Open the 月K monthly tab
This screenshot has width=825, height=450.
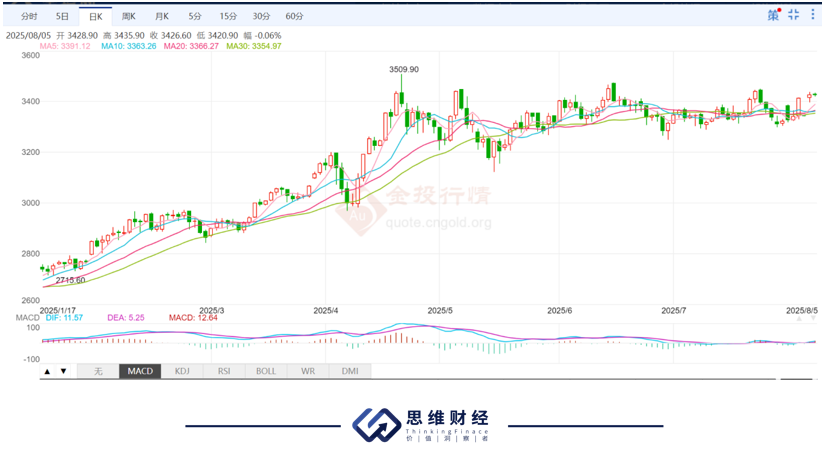pos(161,17)
